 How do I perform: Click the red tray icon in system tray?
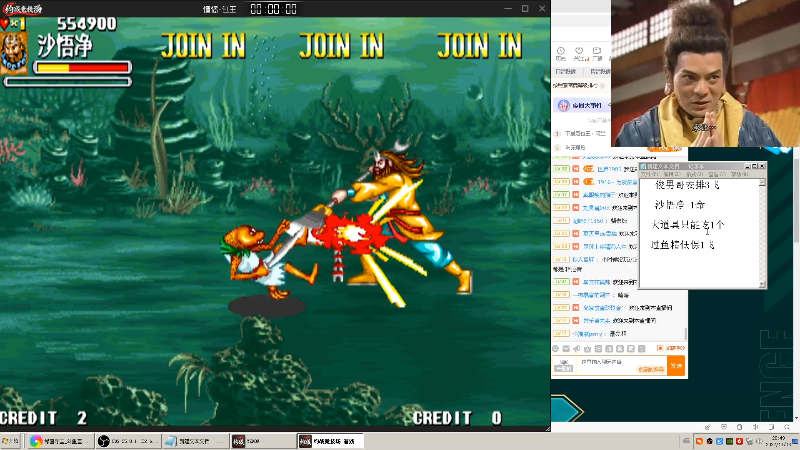(x=739, y=441)
